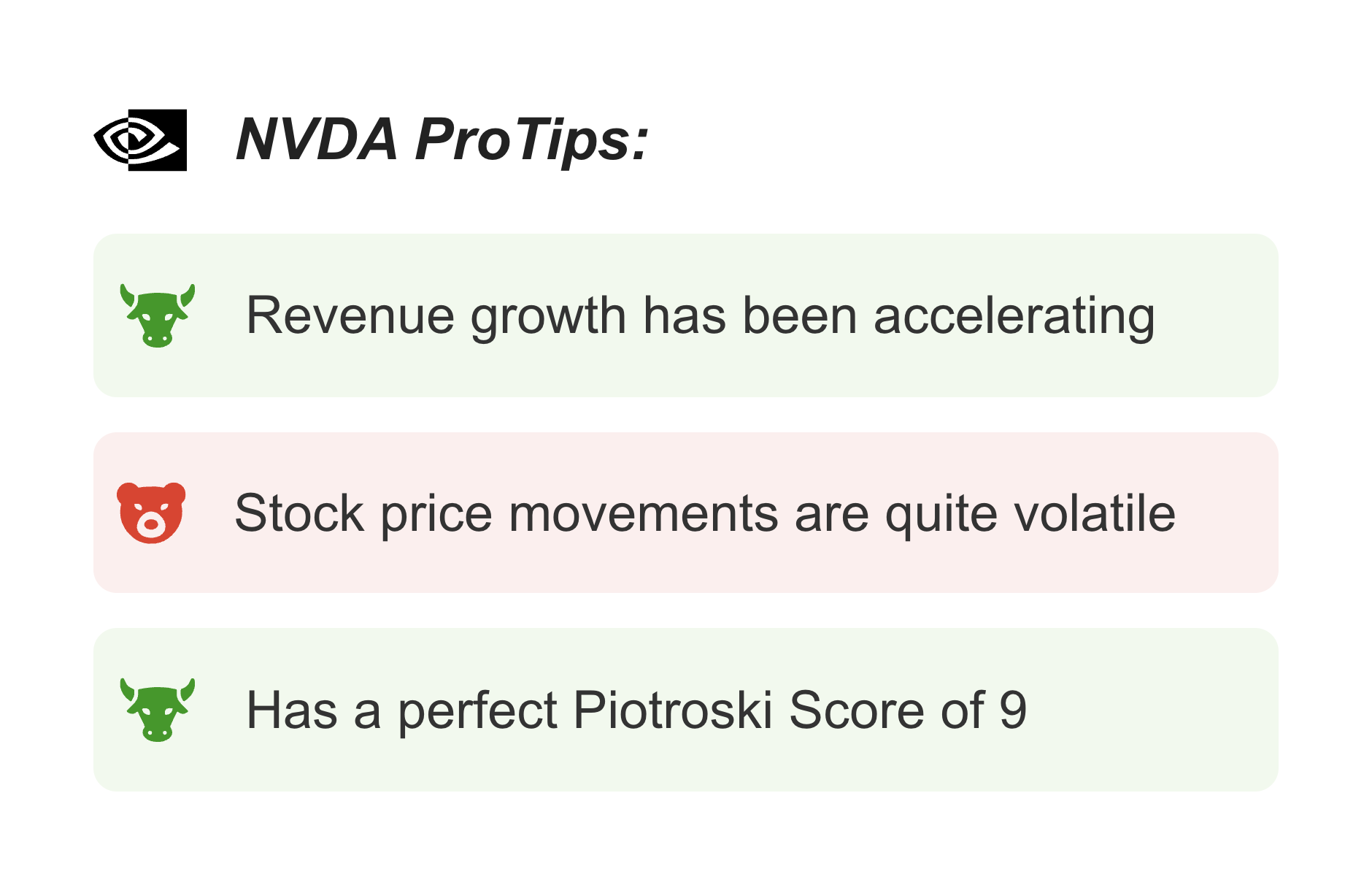The width and height of the screenshot is (1372, 885).
Task: Click the word "Score" in the third tip
Action: pyautogui.click(x=857, y=710)
